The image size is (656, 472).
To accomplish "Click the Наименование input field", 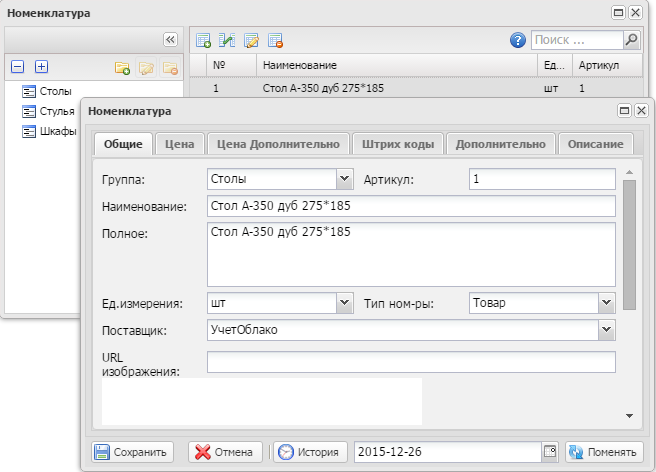I will click(411, 206).
